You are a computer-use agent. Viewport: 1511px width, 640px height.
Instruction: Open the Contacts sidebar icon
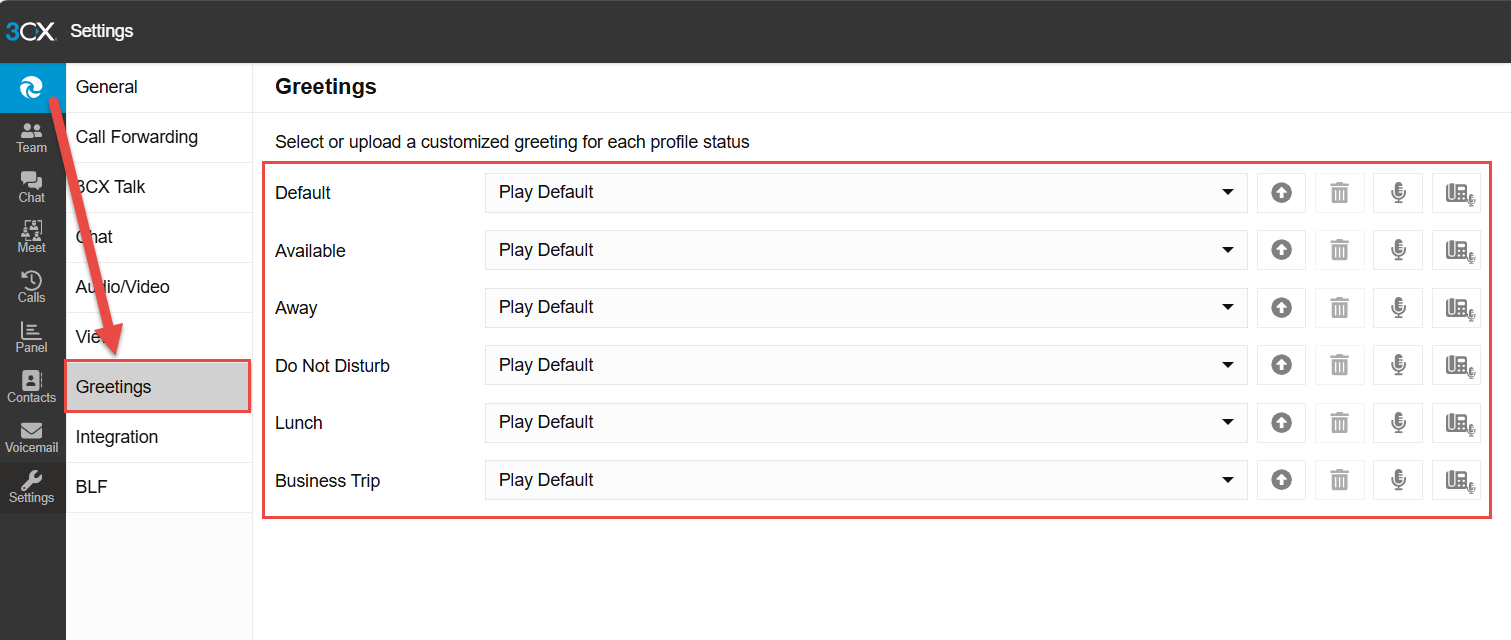click(32, 387)
